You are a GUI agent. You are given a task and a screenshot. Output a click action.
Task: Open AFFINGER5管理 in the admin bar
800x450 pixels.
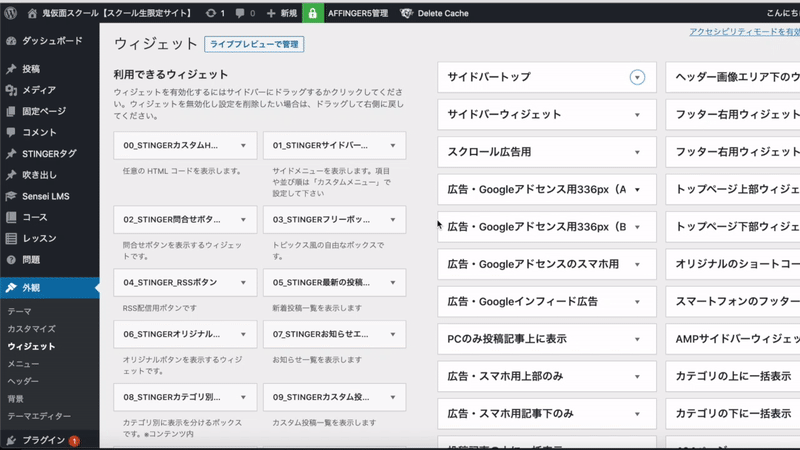(x=358, y=13)
